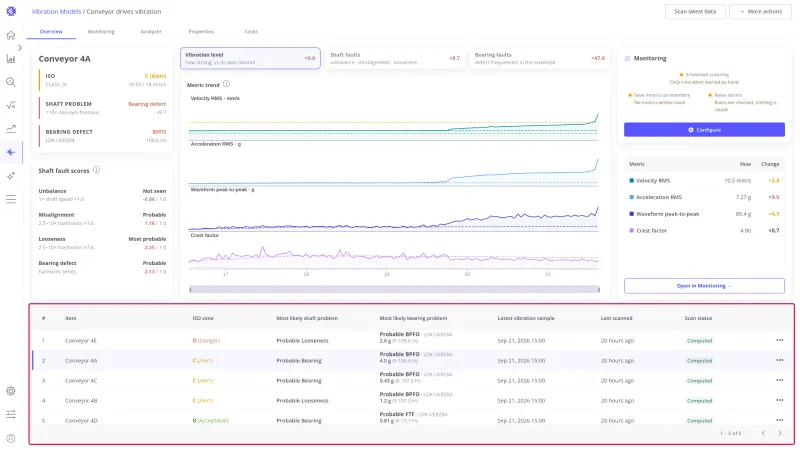Open the sparkles icon in sidebar
Screen dimensions: 800x450
pos(11,176)
